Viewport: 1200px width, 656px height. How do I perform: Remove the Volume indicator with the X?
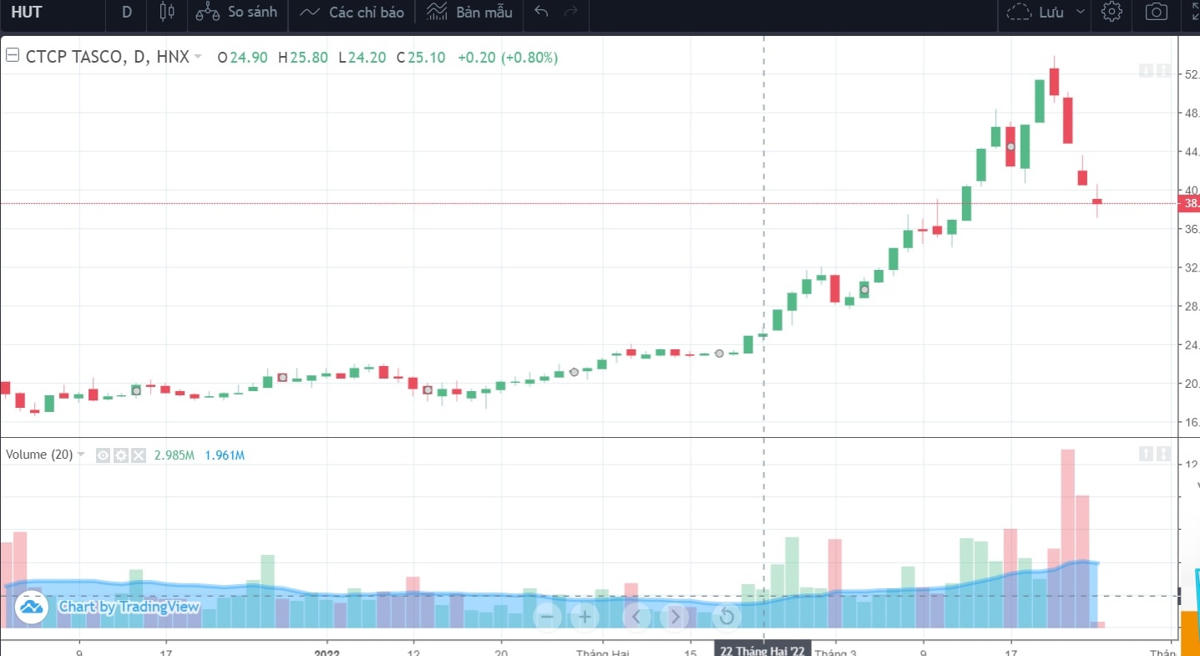(x=138, y=455)
